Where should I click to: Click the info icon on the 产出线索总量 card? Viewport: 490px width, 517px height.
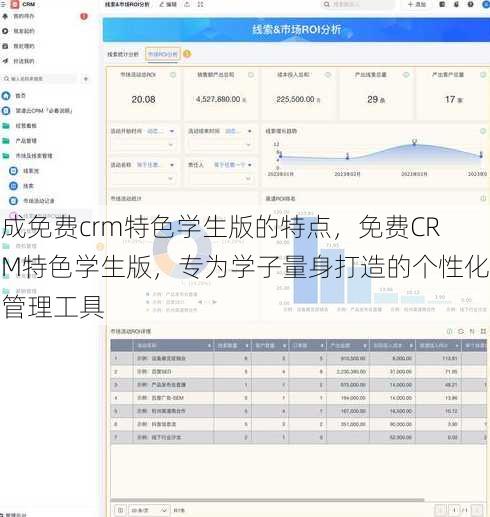click(x=406, y=75)
